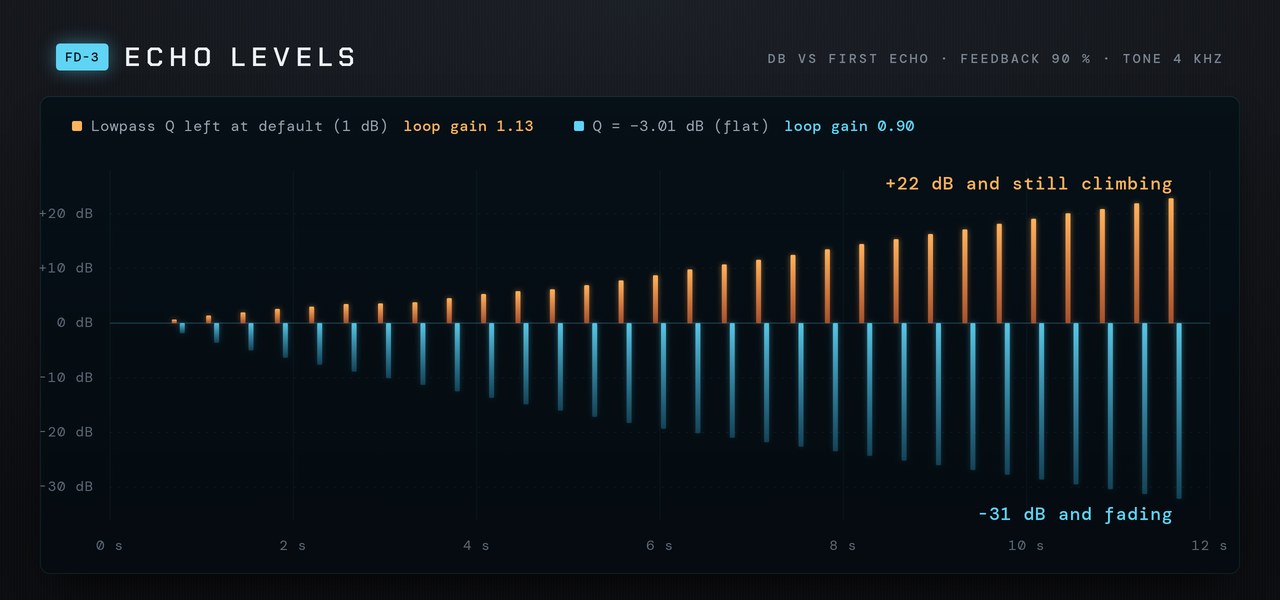
Task: Click the '-10 dB' axis label
Action: point(66,378)
